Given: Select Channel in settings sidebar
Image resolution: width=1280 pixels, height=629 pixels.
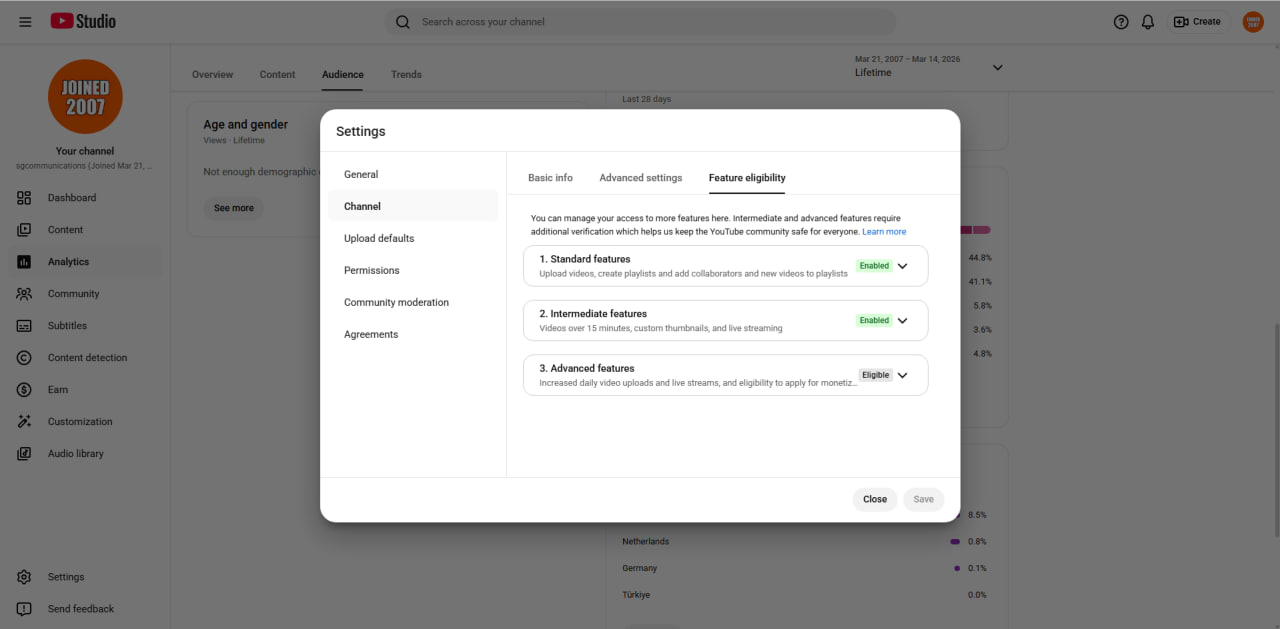Looking at the screenshot, I should 413,206.
